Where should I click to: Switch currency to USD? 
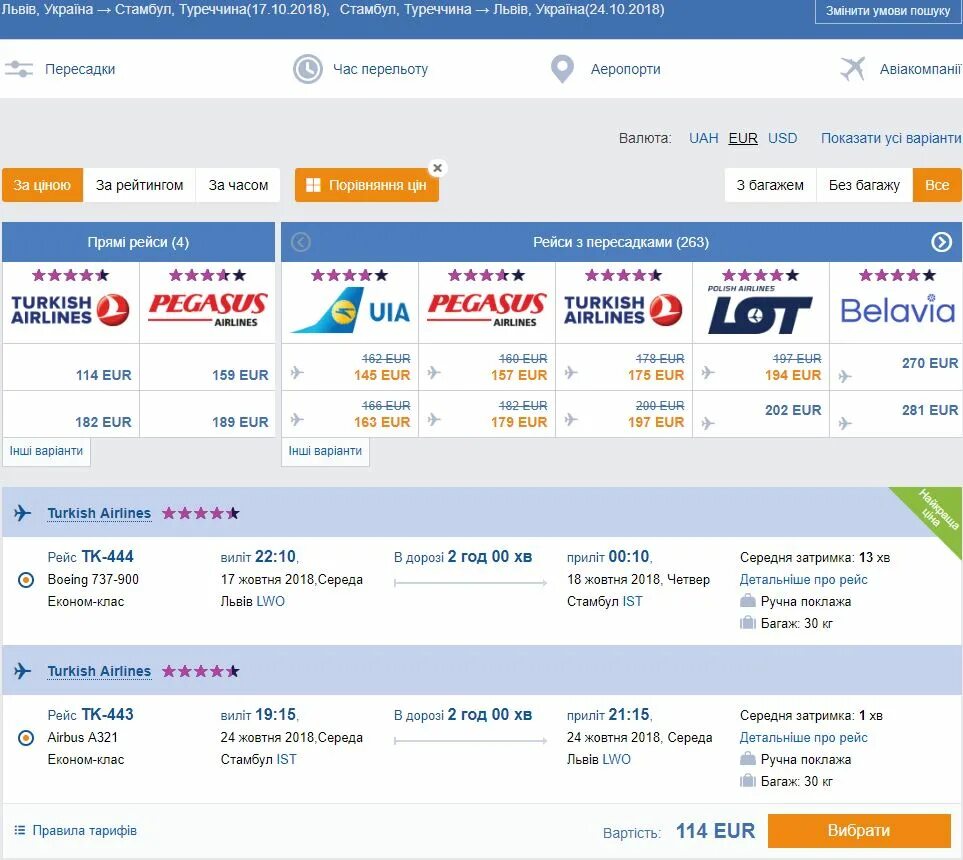(782, 138)
